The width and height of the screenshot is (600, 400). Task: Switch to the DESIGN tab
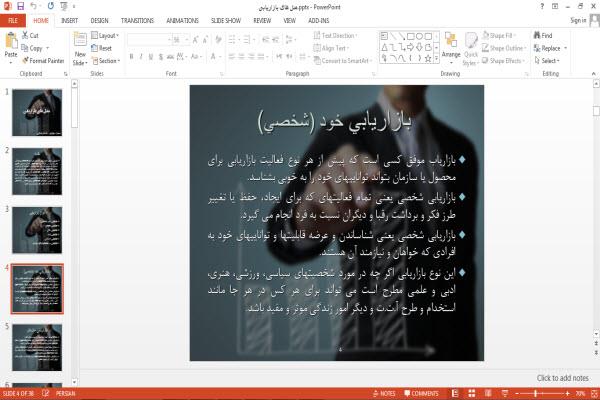99,21
